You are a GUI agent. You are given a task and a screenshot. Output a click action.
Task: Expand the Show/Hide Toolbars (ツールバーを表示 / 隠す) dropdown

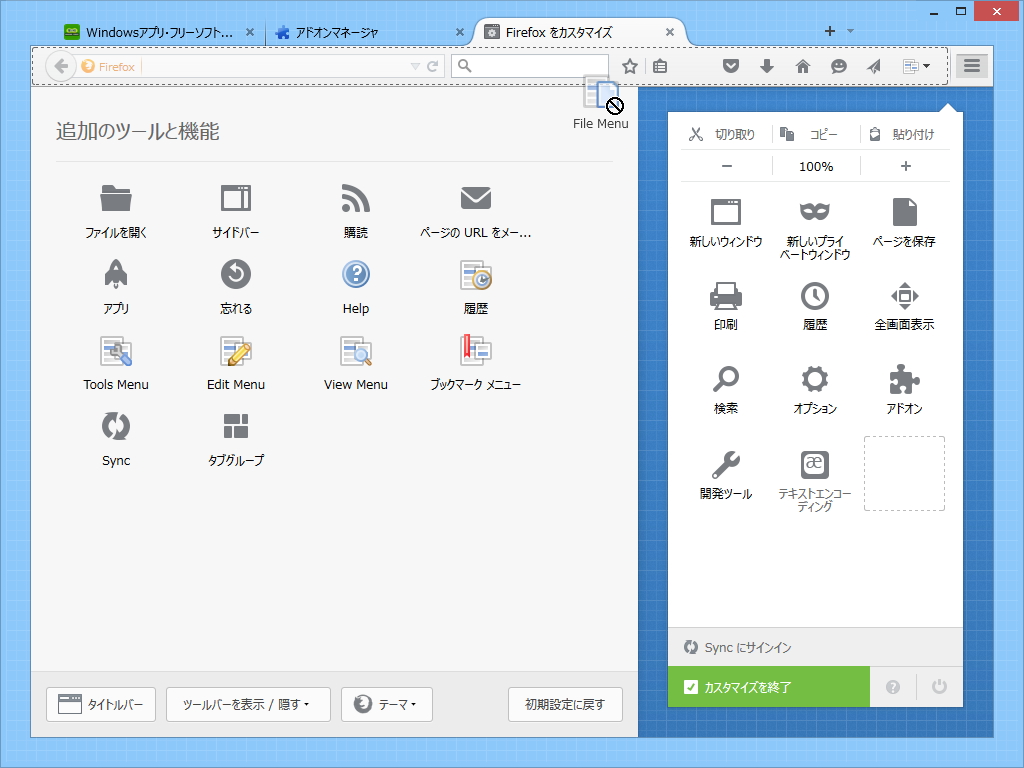coord(248,704)
